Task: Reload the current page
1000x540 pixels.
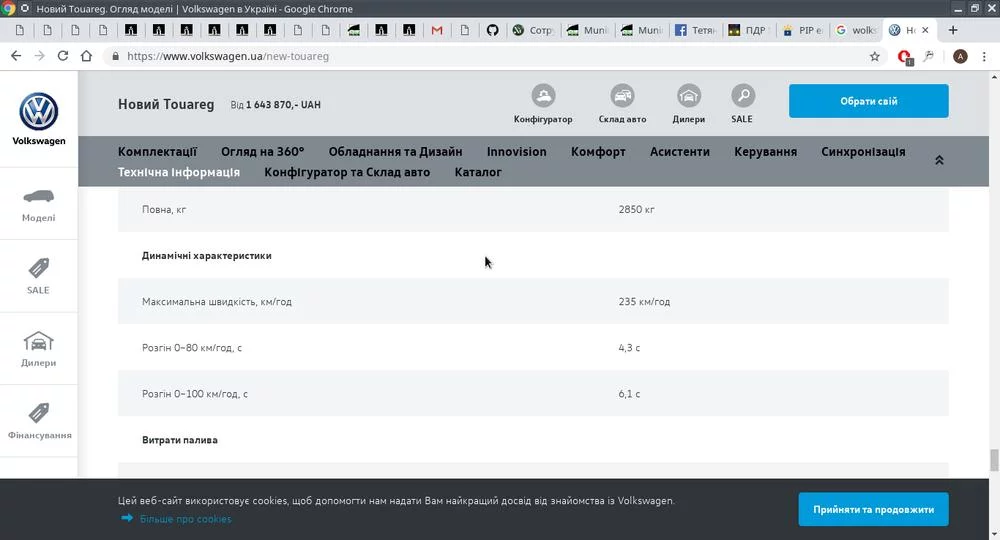Action: tap(62, 56)
